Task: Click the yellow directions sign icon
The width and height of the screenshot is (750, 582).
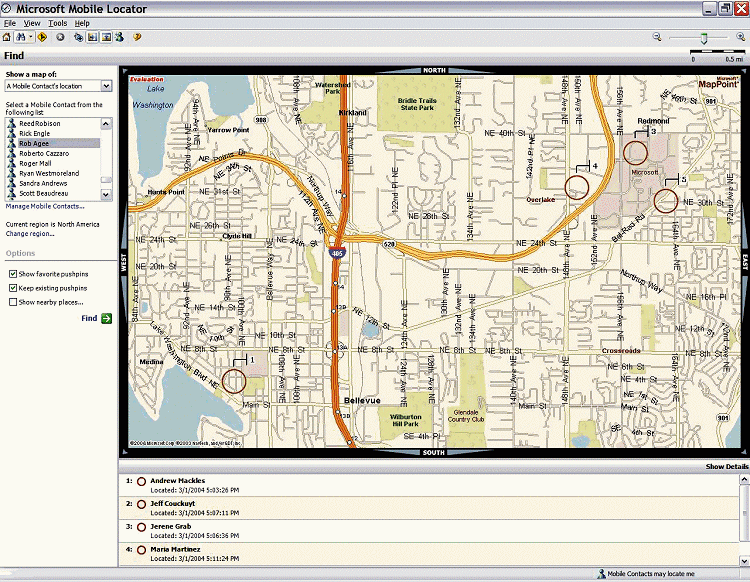Action: pyautogui.click(x=42, y=37)
